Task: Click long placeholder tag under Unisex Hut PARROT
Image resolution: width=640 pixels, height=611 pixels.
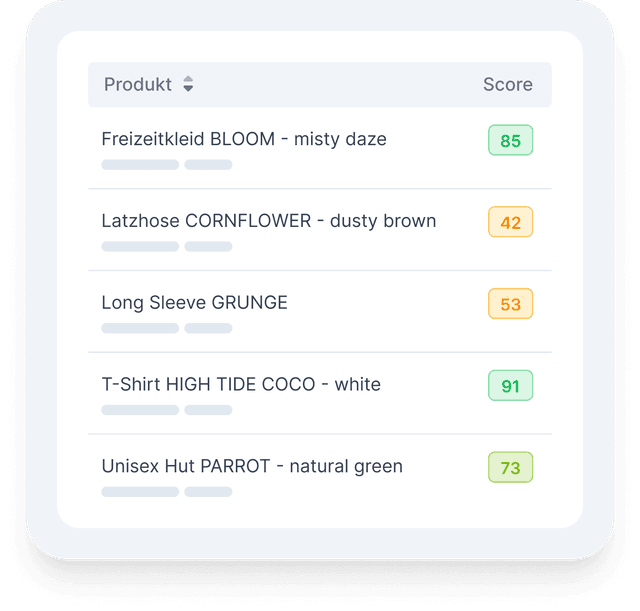Action: pyautogui.click(x=140, y=491)
